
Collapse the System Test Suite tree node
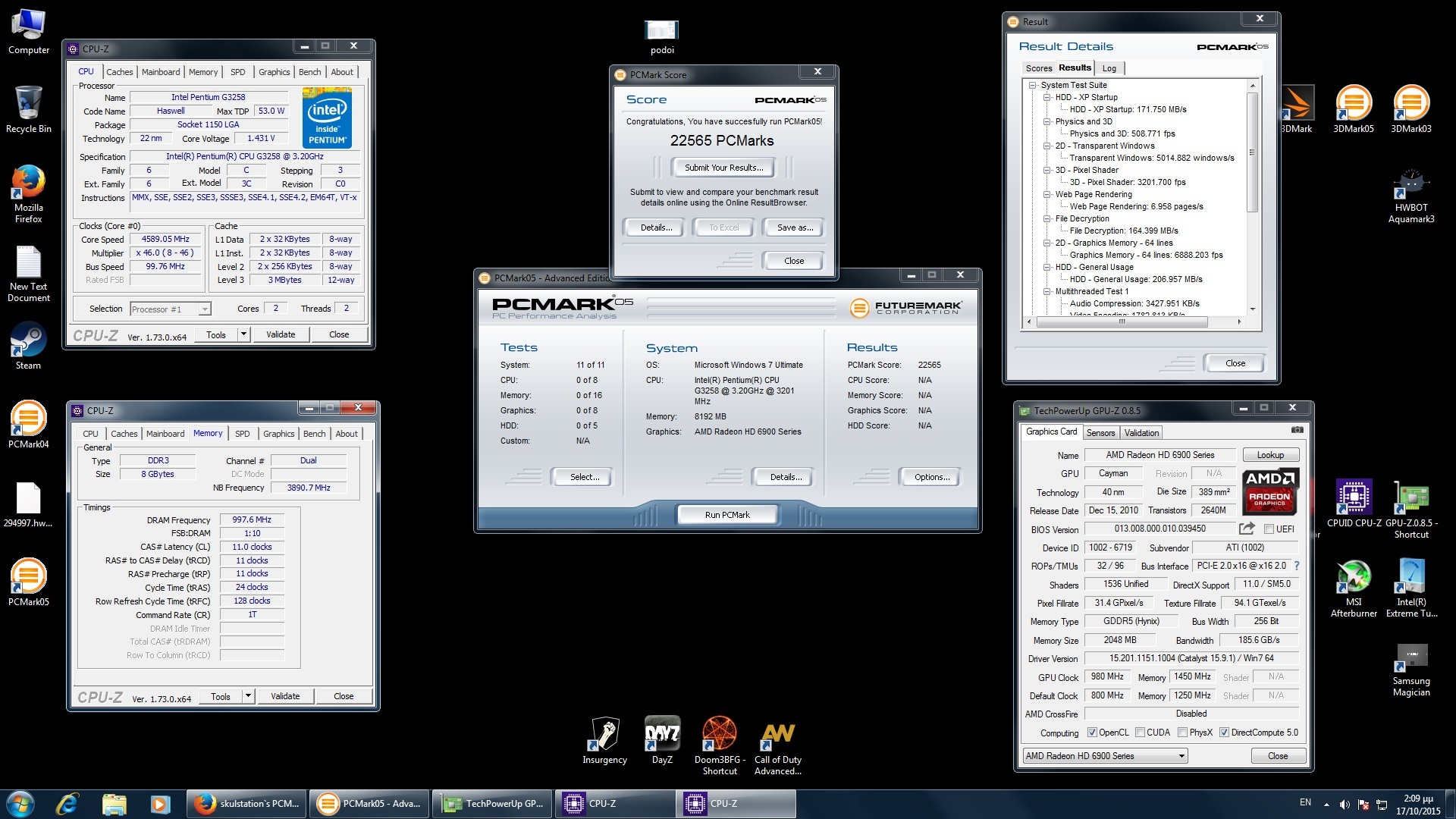click(1032, 85)
